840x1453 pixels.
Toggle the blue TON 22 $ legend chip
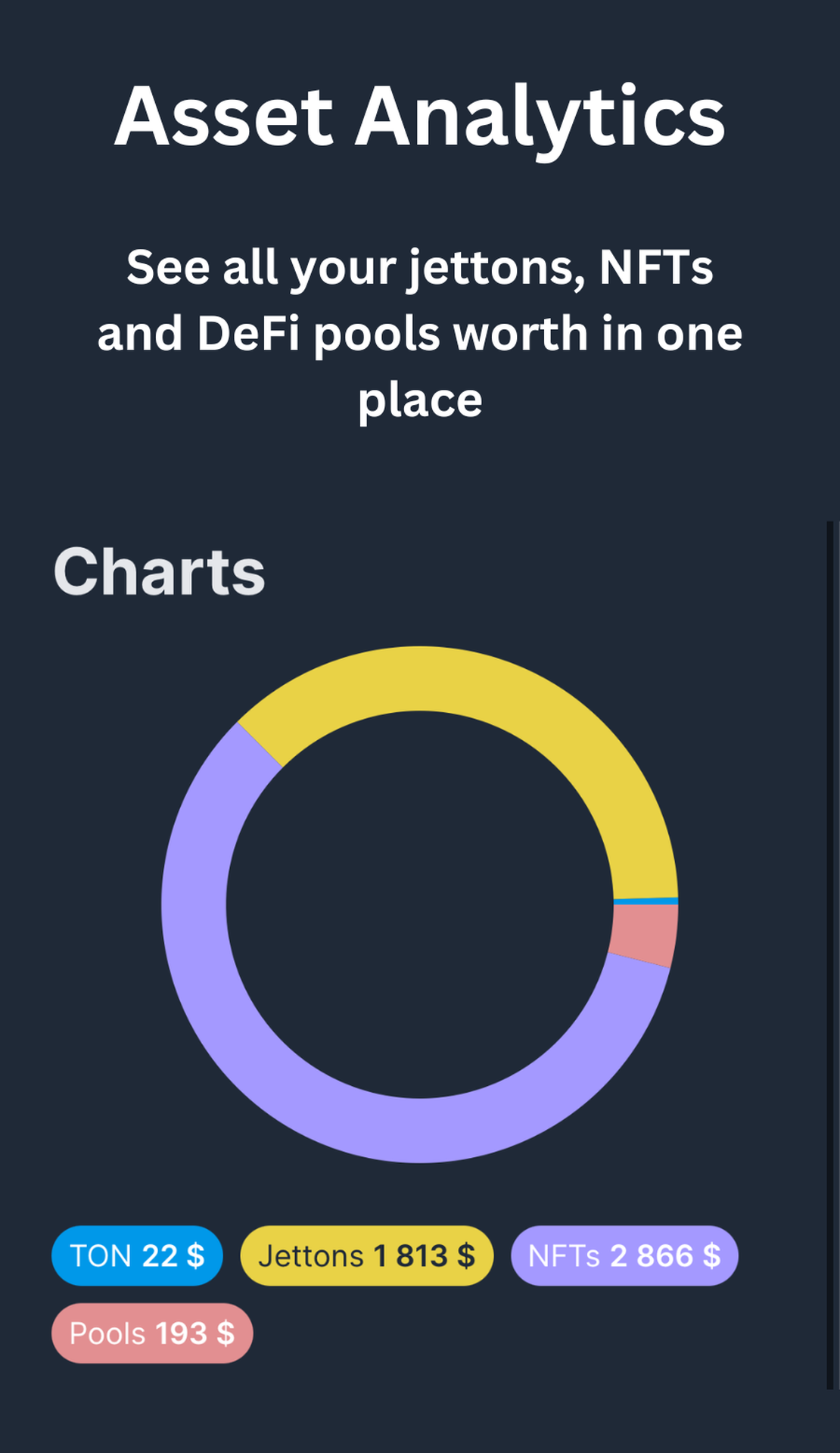point(137,1255)
